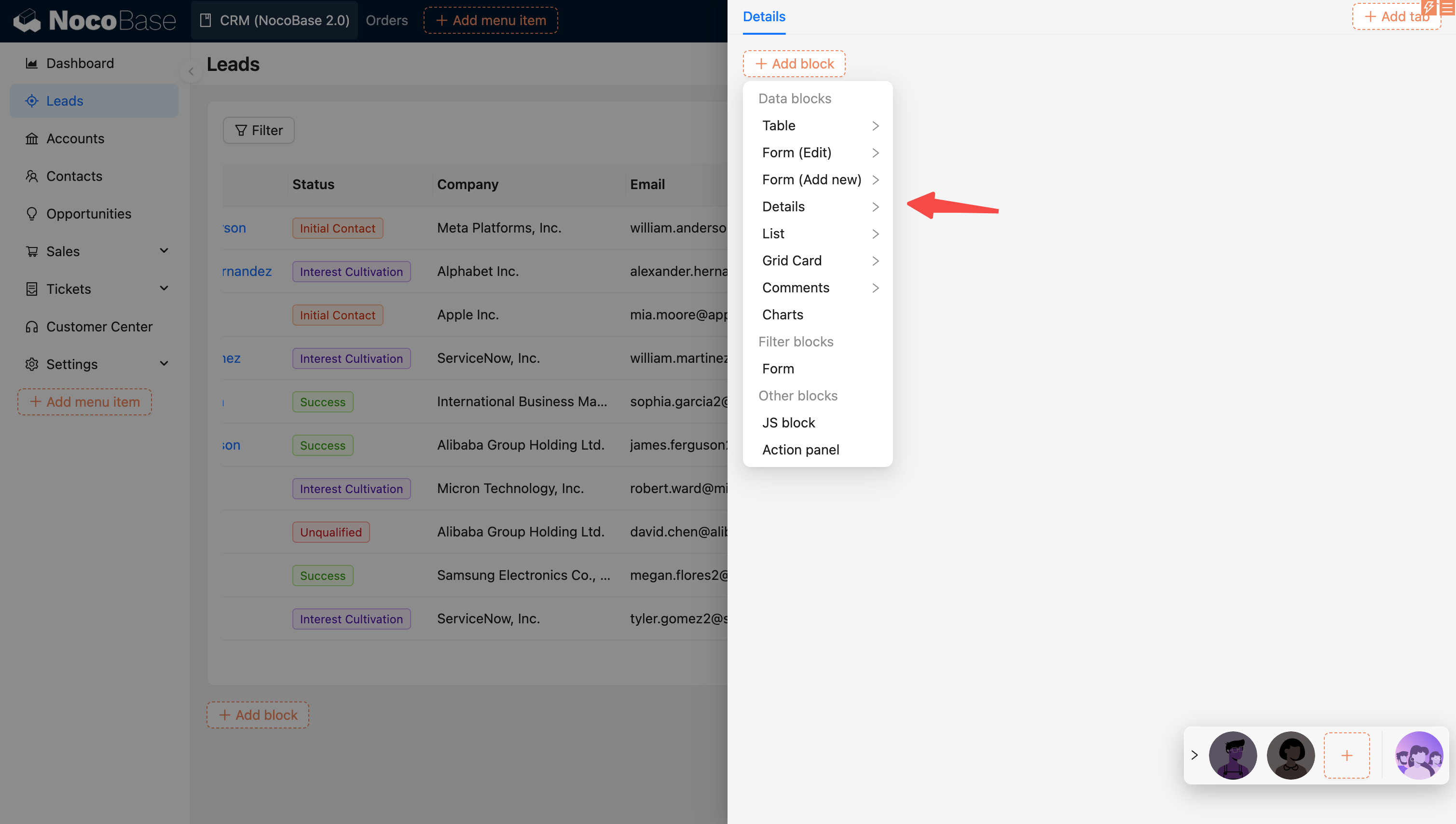Click the Opportunities lightbulb icon

point(32,214)
